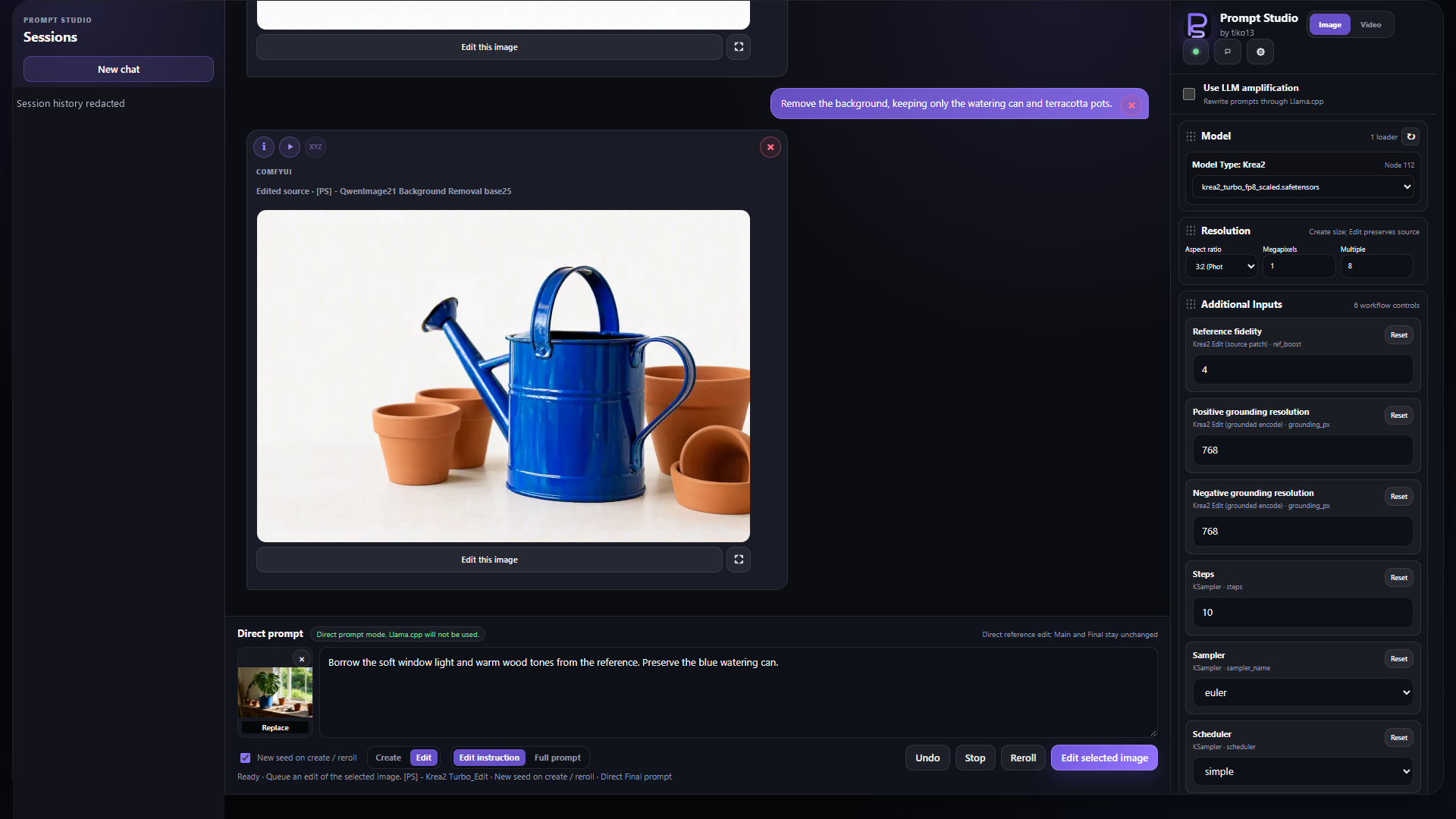The width and height of the screenshot is (1456, 819).
Task: Click the info icon on the ComfyUI card
Action: [x=264, y=147]
